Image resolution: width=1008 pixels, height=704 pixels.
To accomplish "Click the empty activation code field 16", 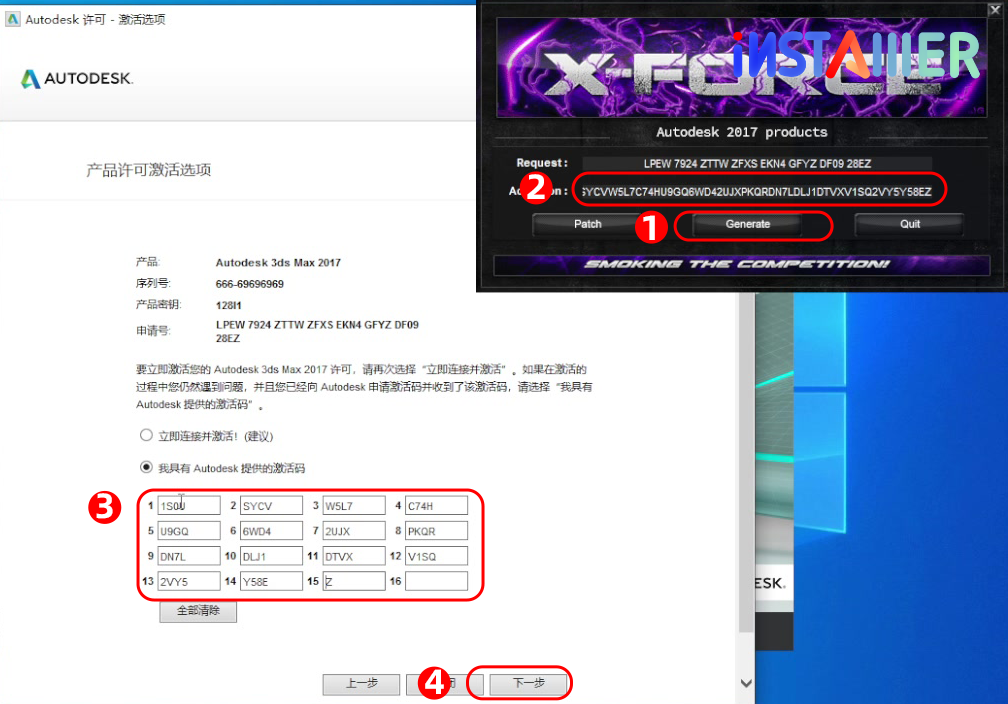I will tap(436, 581).
